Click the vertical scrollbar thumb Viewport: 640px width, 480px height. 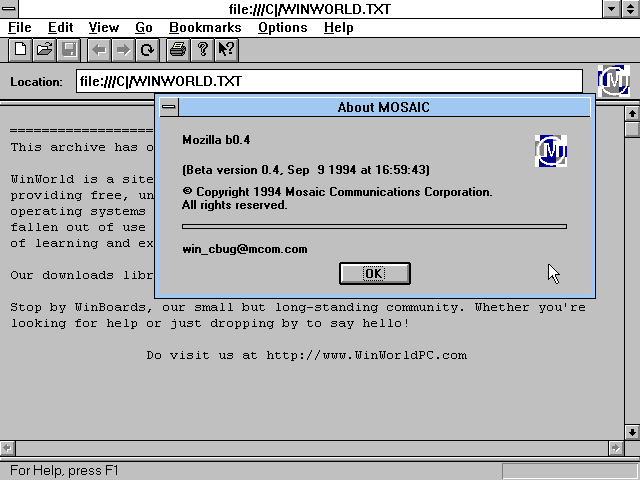point(632,129)
